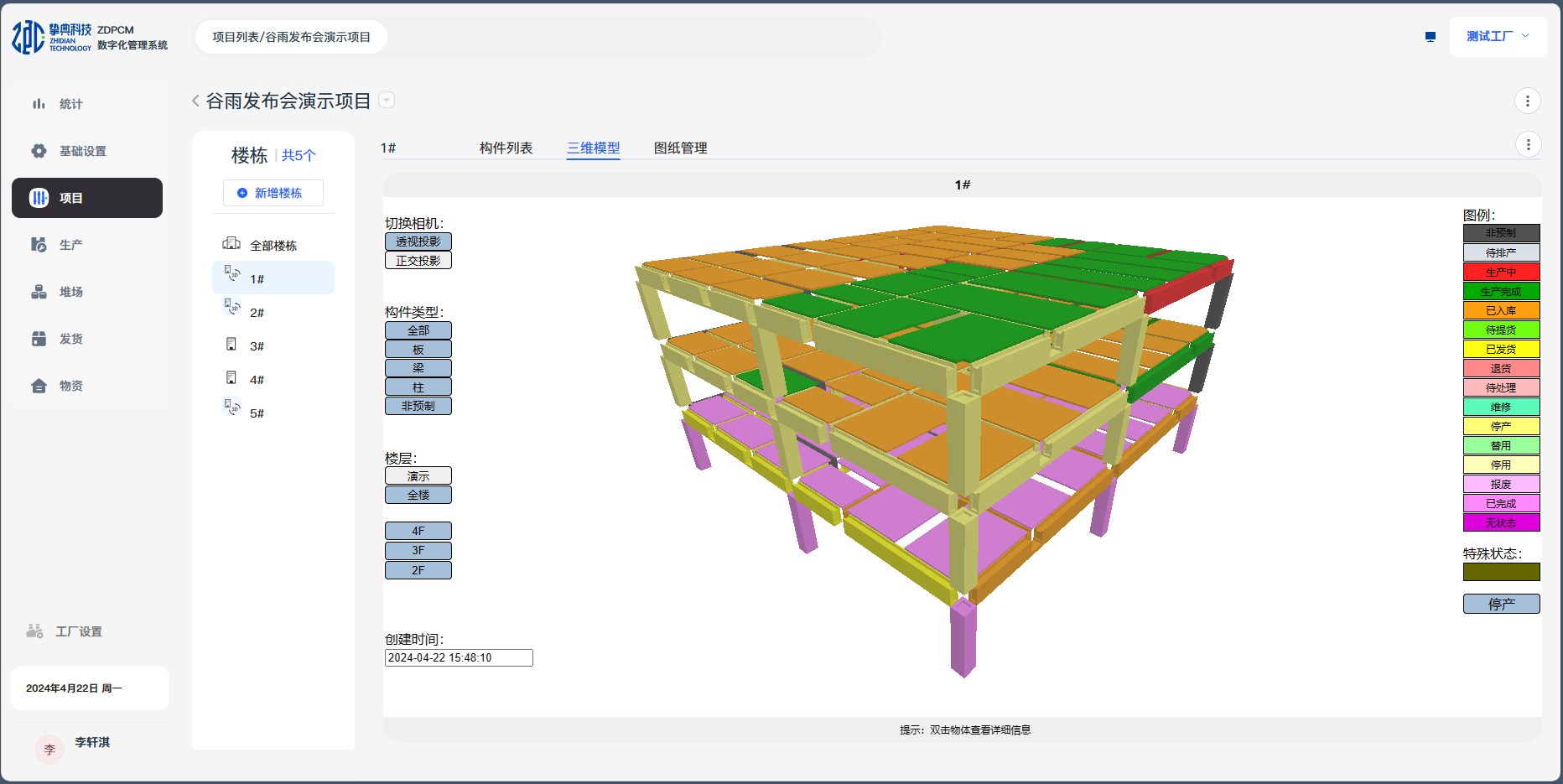Viewport: 1563px width, 784px height.
Task: Switch to the 构件列表 tab
Action: pyautogui.click(x=506, y=148)
